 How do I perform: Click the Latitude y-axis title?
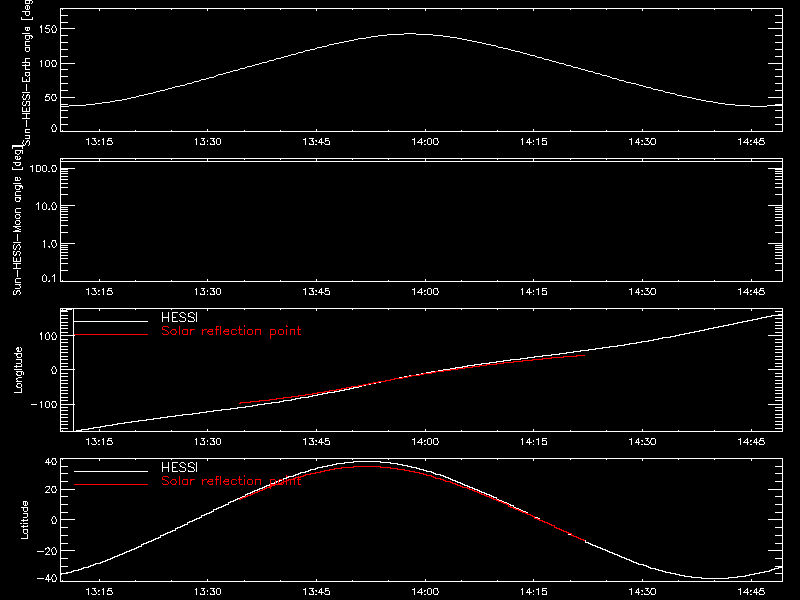click(x=24, y=520)
